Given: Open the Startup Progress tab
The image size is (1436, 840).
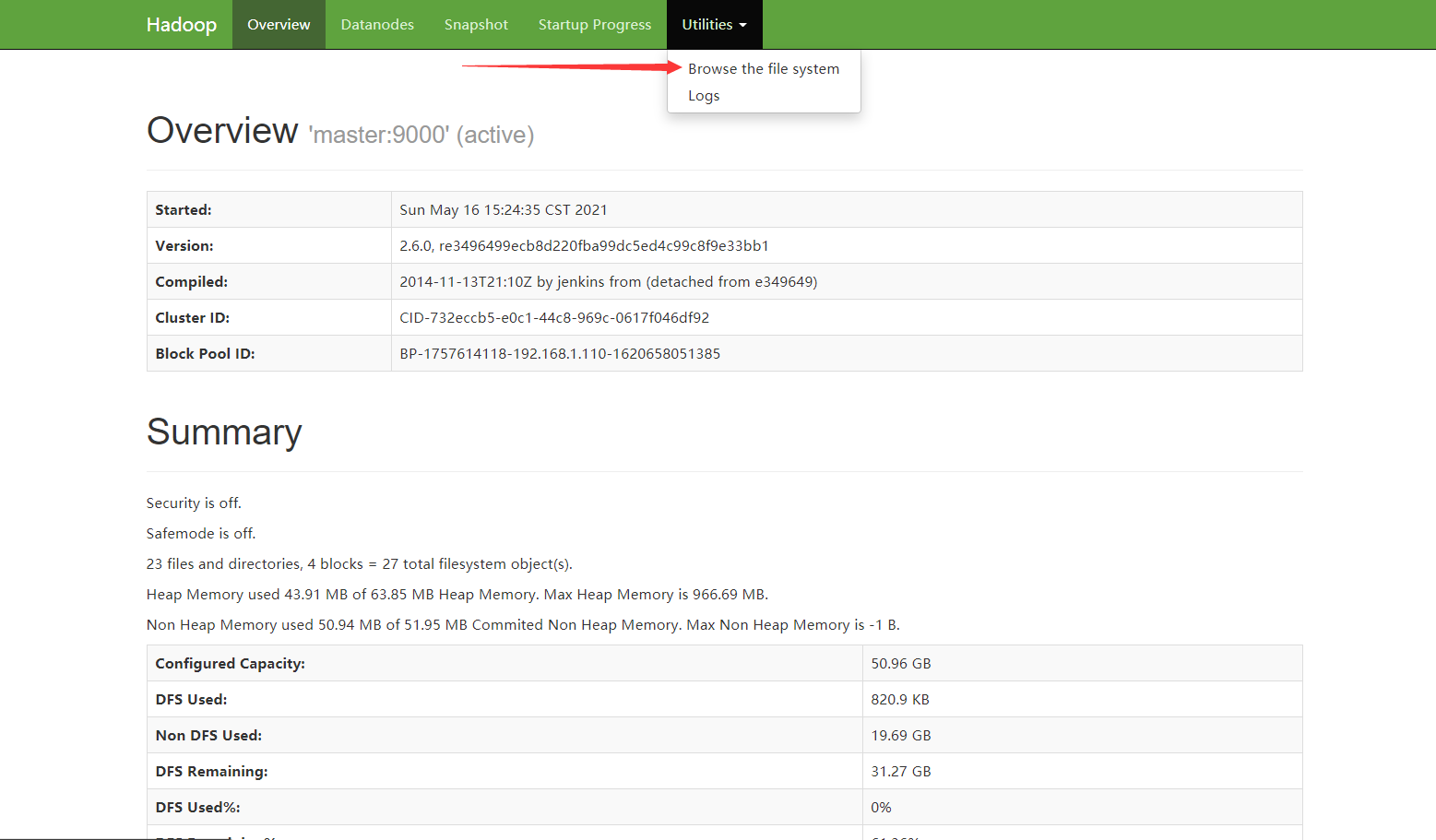Looking at the screenshot, I should tap(595, 25).
